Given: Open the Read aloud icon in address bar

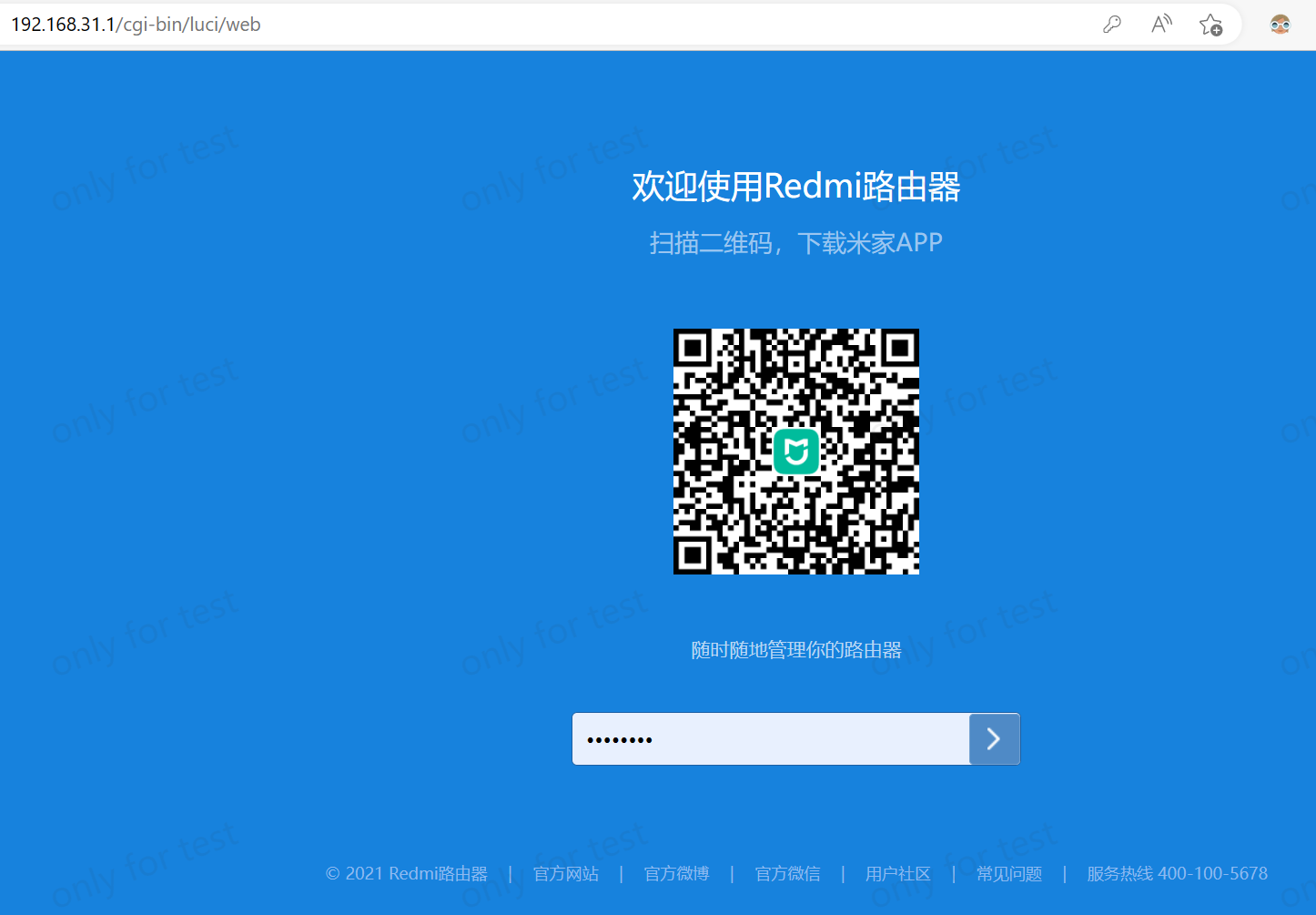Looking at the screenshot, I should point(1161,25).
